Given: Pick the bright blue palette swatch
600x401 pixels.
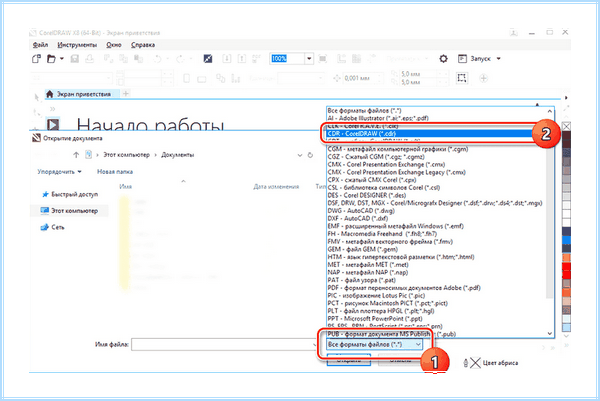Looking at the screenshot, I should point(566,240).
